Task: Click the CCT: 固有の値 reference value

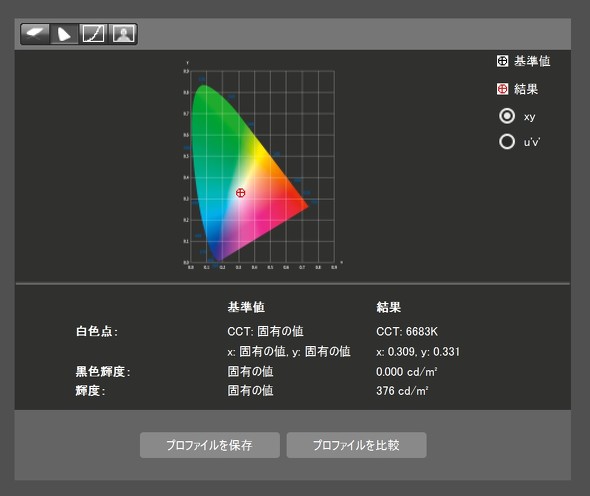Action: pyautogui.click(x=265, y=332)
